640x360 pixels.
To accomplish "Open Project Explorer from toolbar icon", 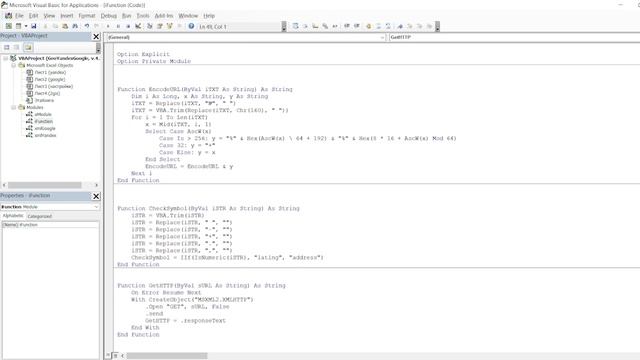I will (149, 26).
